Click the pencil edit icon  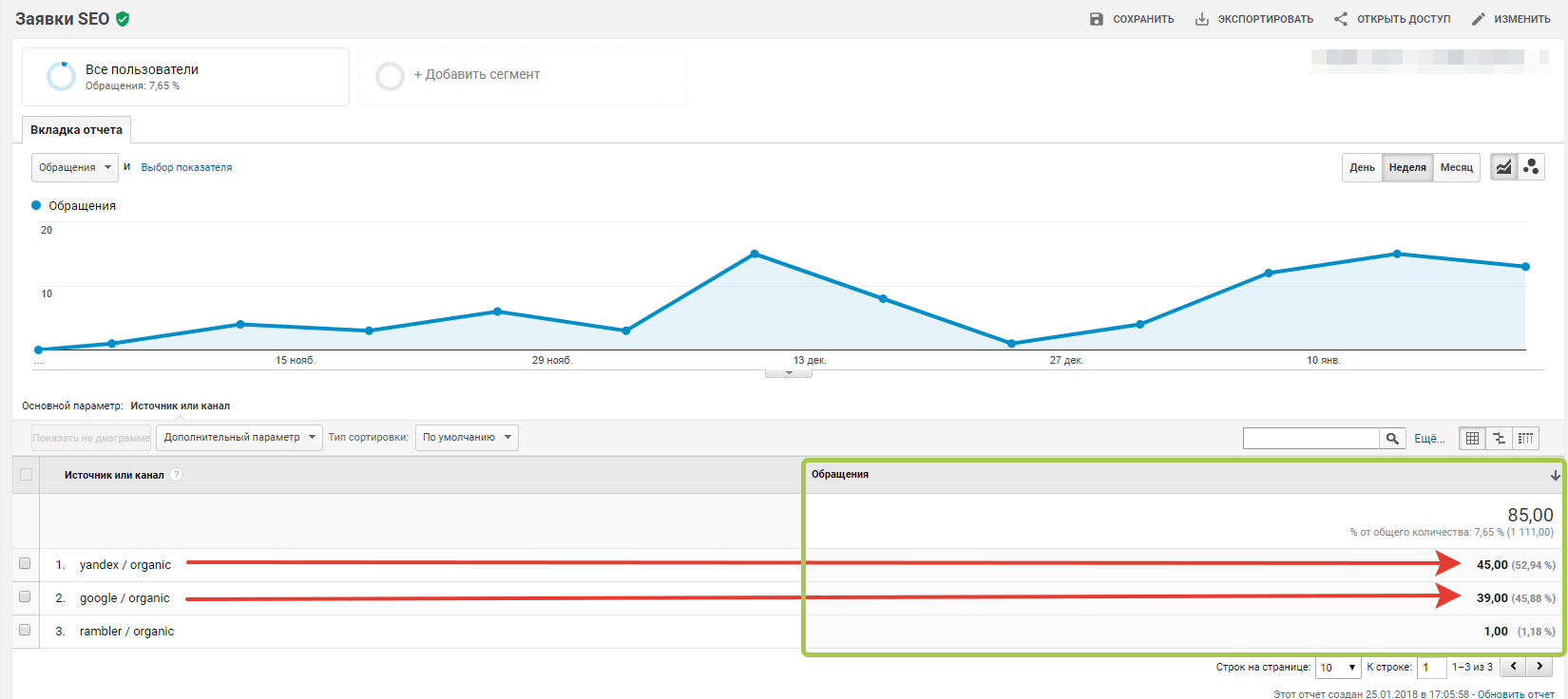1479,19
